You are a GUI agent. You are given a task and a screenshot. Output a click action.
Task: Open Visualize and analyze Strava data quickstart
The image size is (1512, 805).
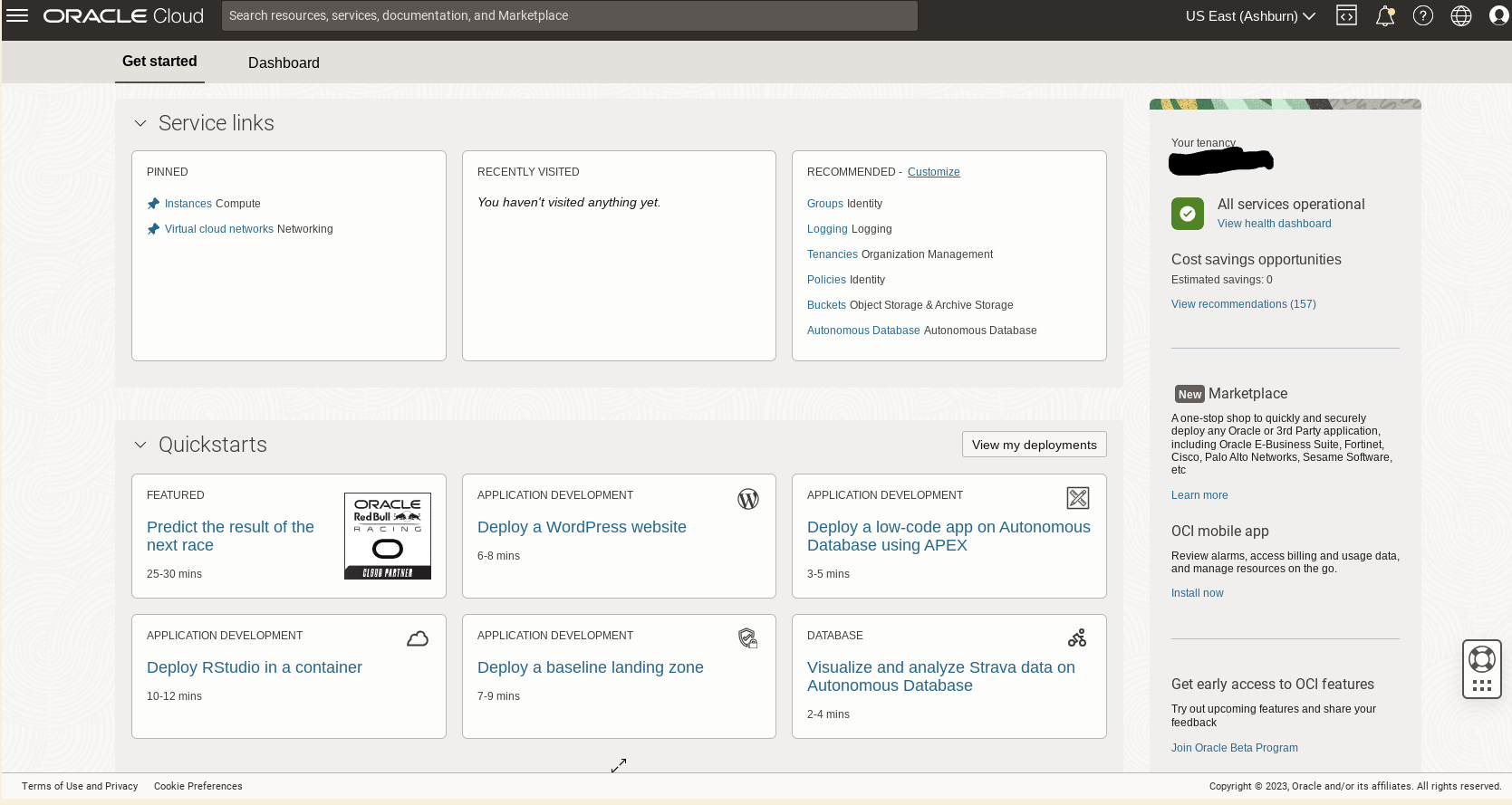click(941, 676)
